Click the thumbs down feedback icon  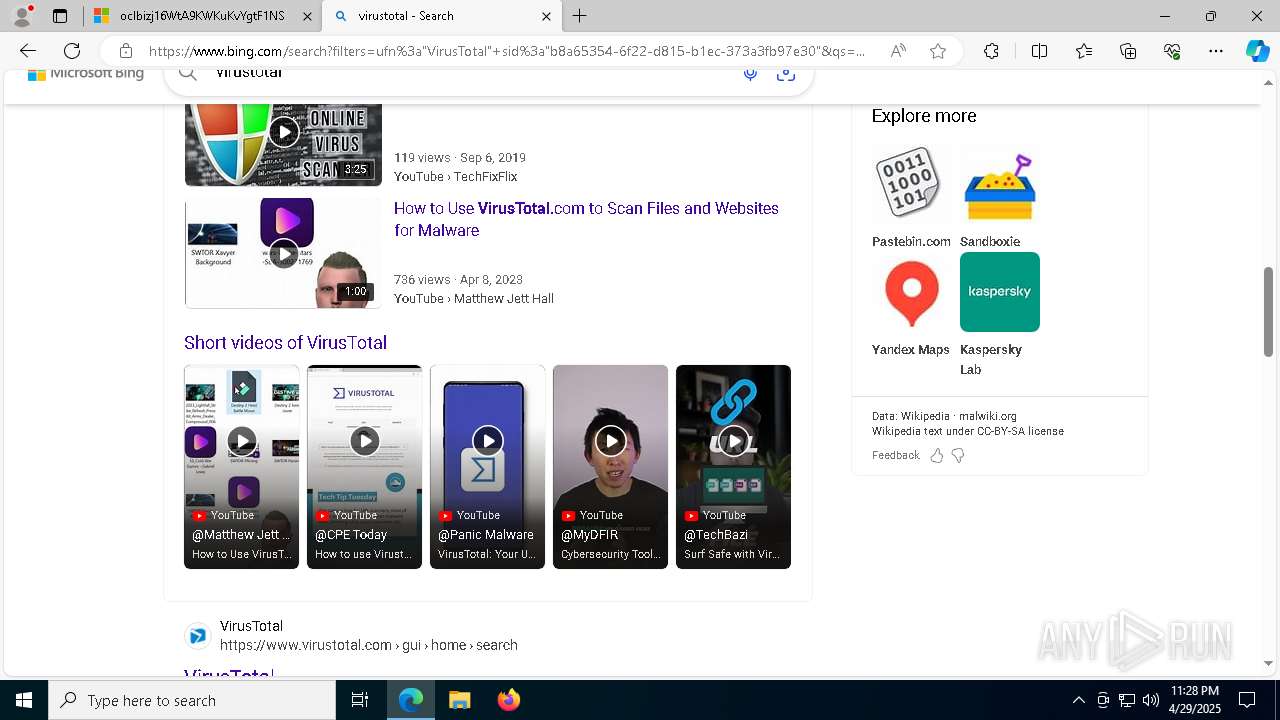[958, 455]
